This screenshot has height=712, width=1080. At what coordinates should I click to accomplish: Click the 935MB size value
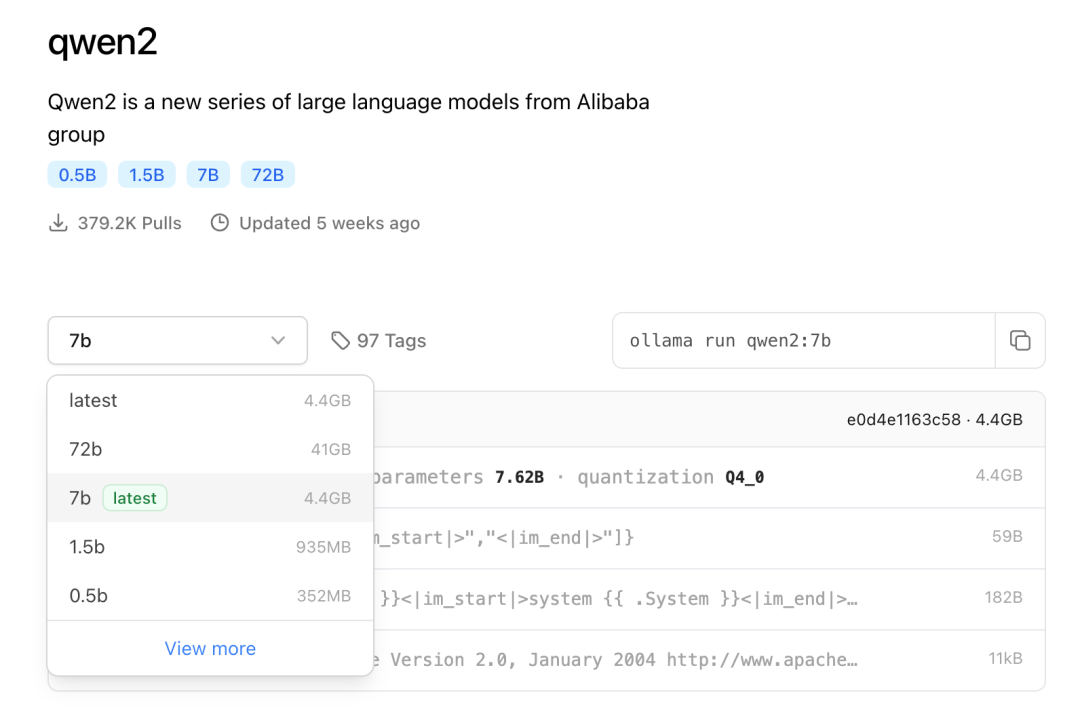[324, 547]
